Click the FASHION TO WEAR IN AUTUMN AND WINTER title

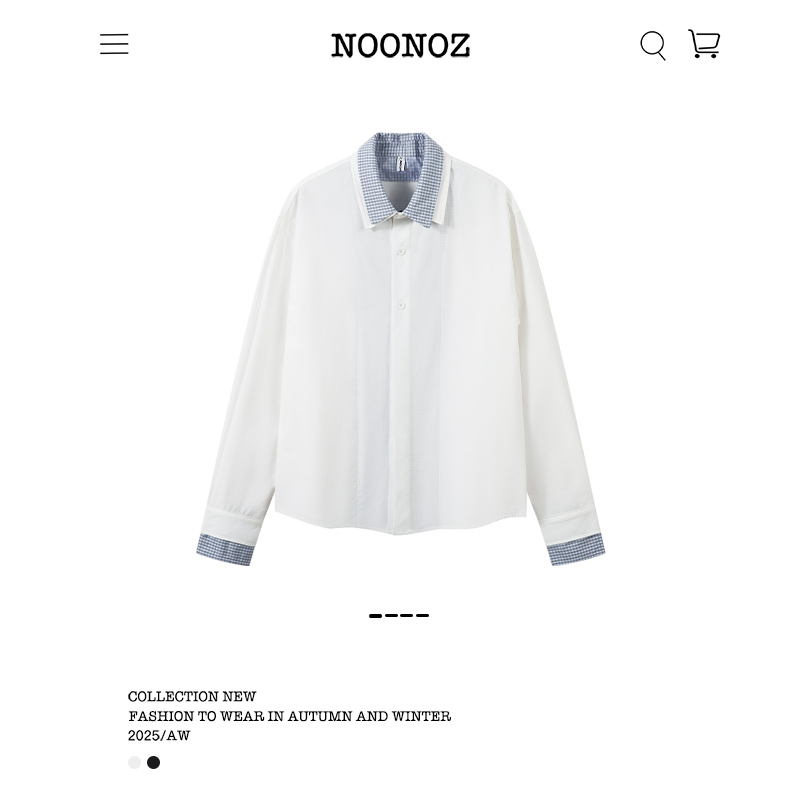(289, 716)
